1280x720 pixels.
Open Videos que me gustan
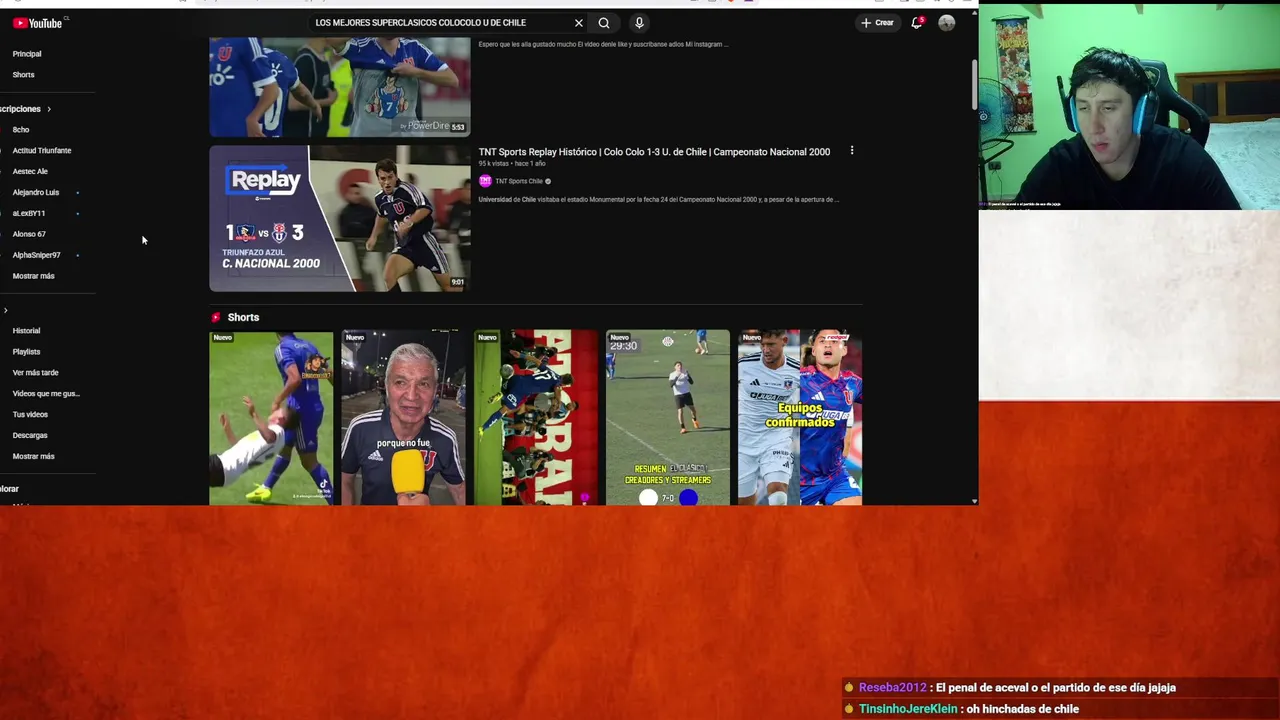tap(46, 394)
